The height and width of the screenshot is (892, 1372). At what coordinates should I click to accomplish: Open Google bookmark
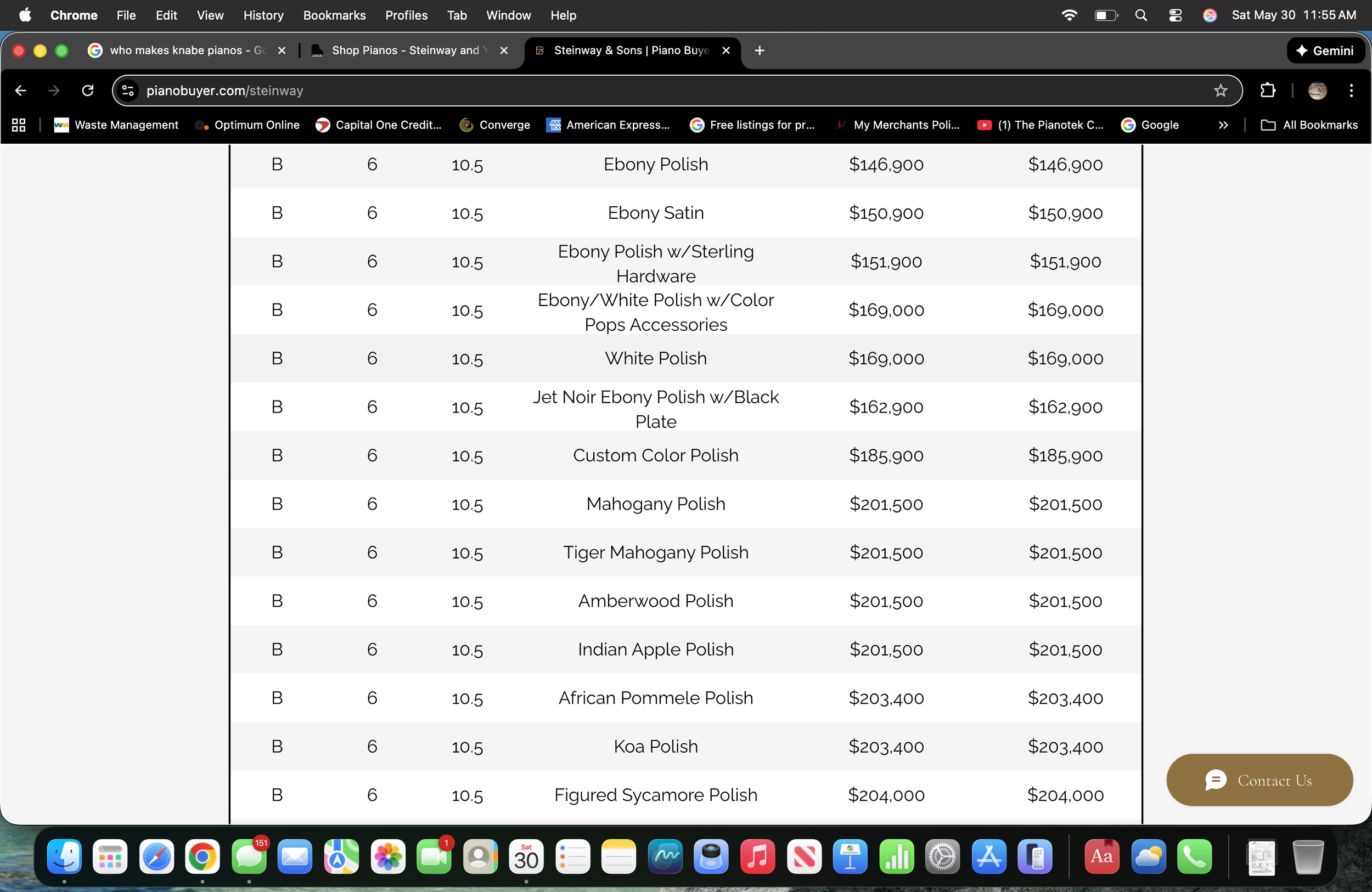pos(1150,125)
